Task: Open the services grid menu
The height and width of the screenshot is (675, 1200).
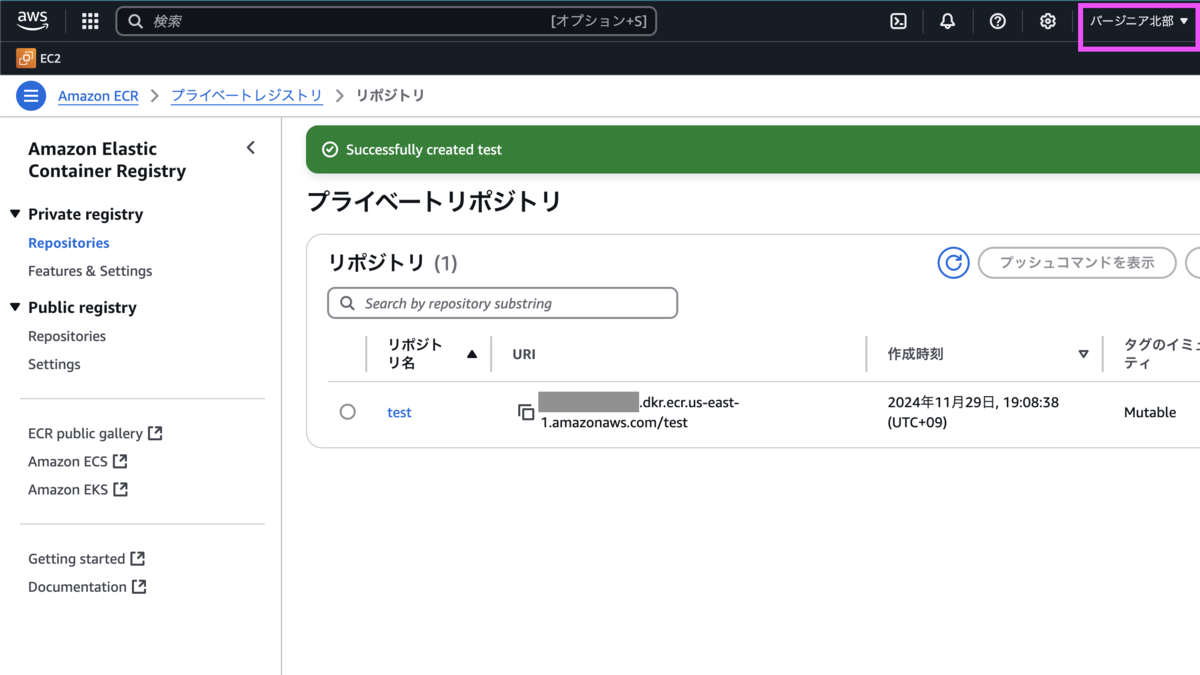Action: point(90,21)
